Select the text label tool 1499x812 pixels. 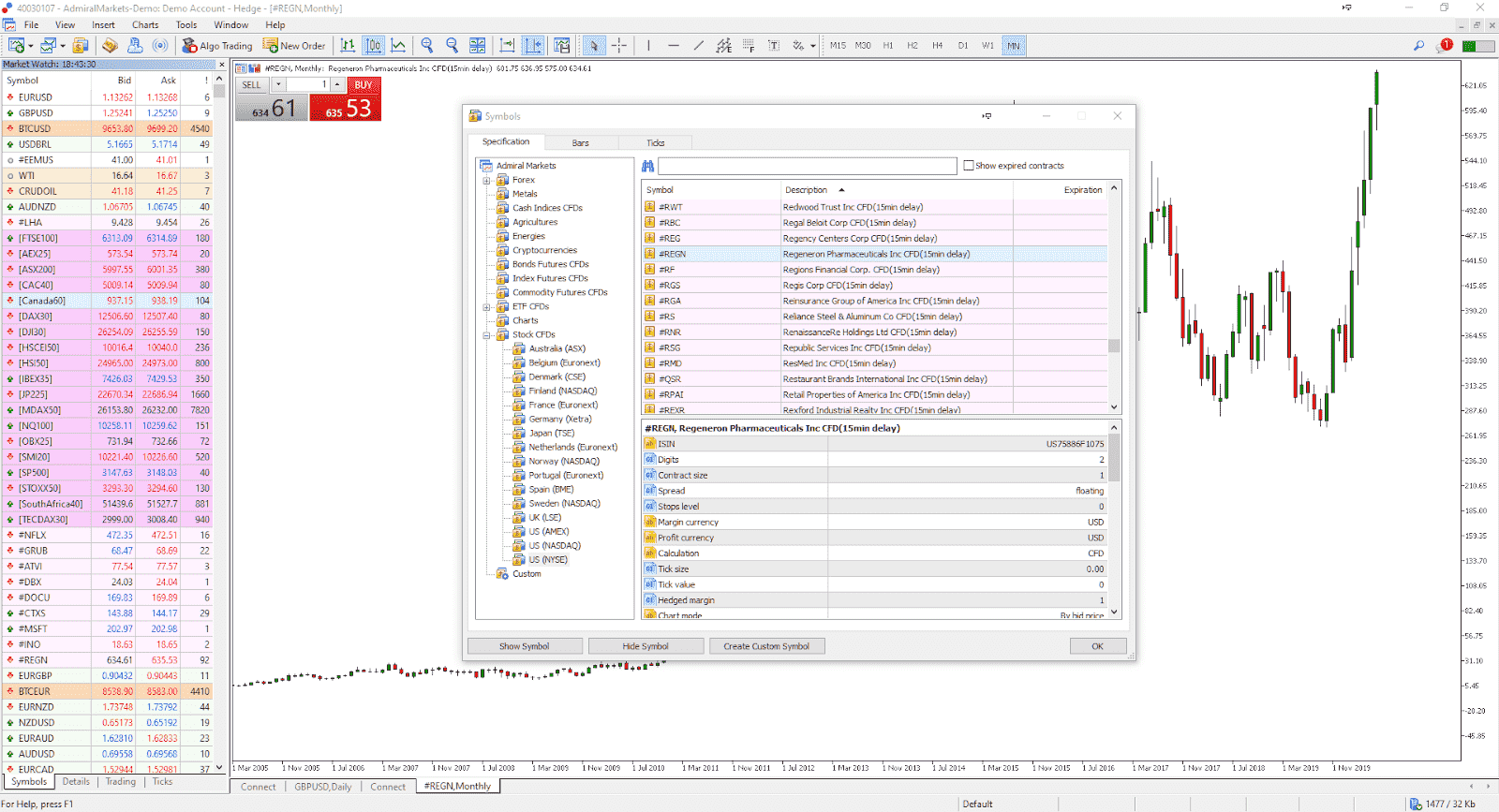click(x=774, y=45)
